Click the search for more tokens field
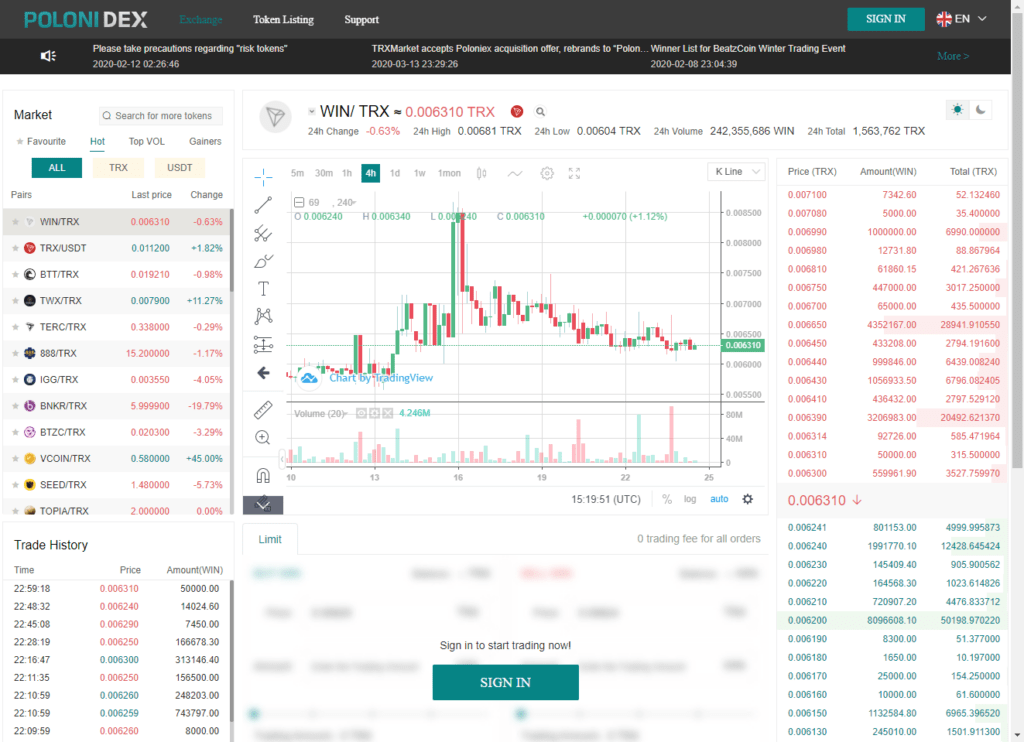Viewport: 1024px width, 742px height. click(x=161, y=116)
